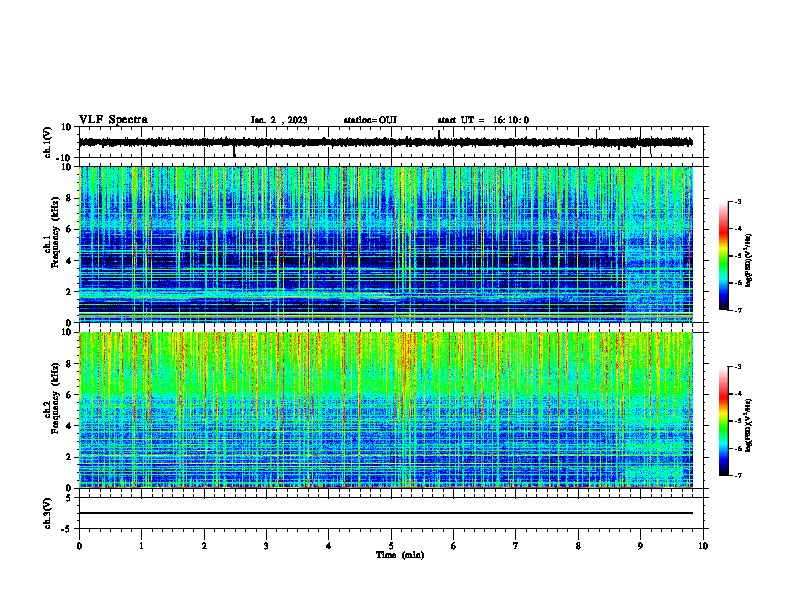Click time-axis tick label "3"
The width and height of the screenshot is (792, 612).
pos(266,546)
